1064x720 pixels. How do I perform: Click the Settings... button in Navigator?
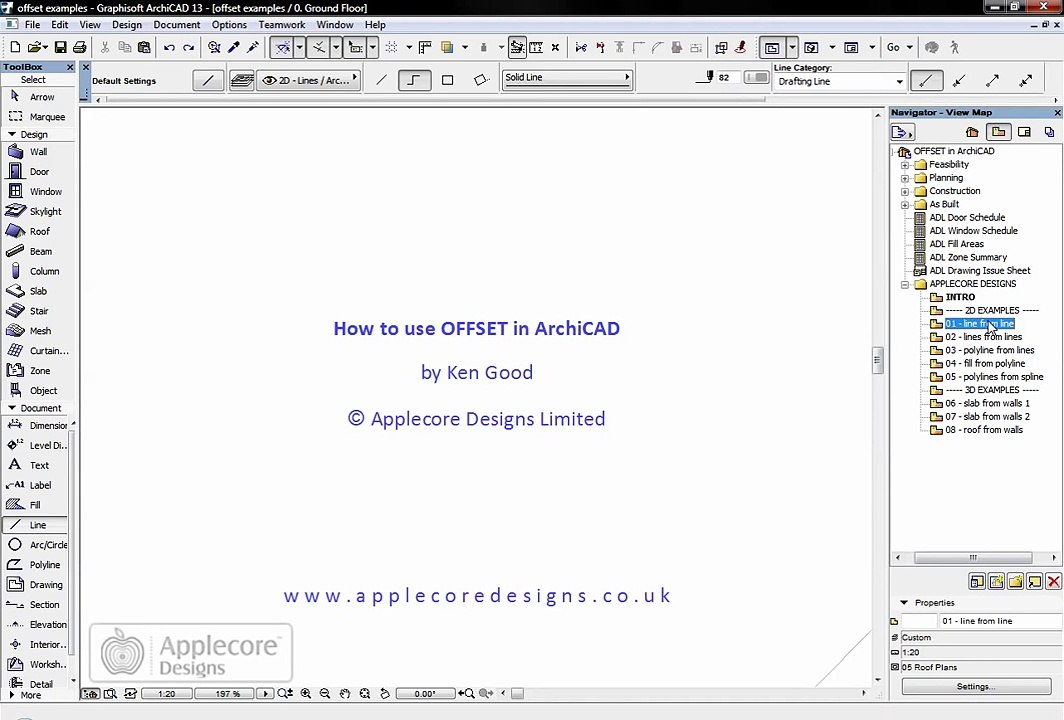[x=976, y=686]
